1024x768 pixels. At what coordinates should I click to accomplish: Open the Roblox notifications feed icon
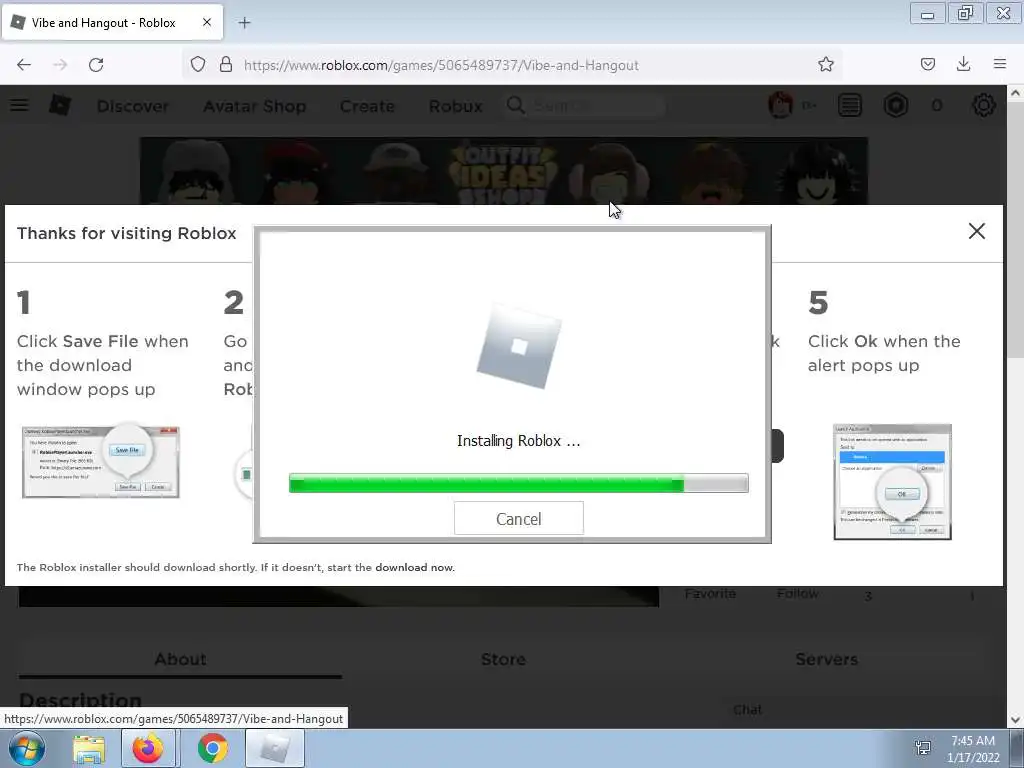coord(850,105)
